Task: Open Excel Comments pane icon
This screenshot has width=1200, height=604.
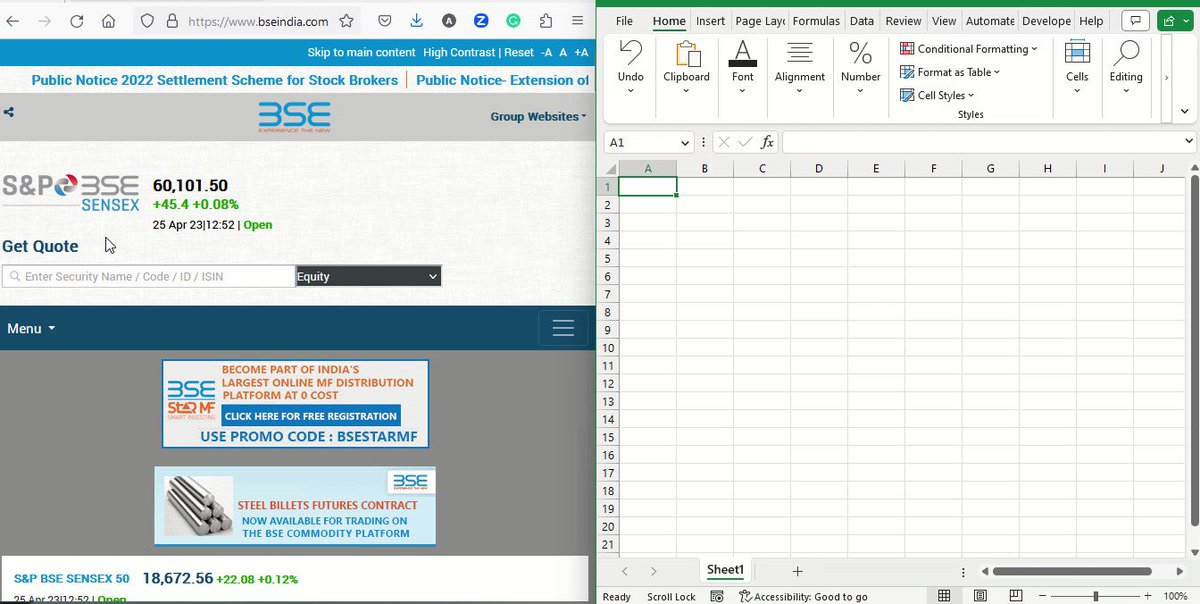Action: [x=1134, y=20]
